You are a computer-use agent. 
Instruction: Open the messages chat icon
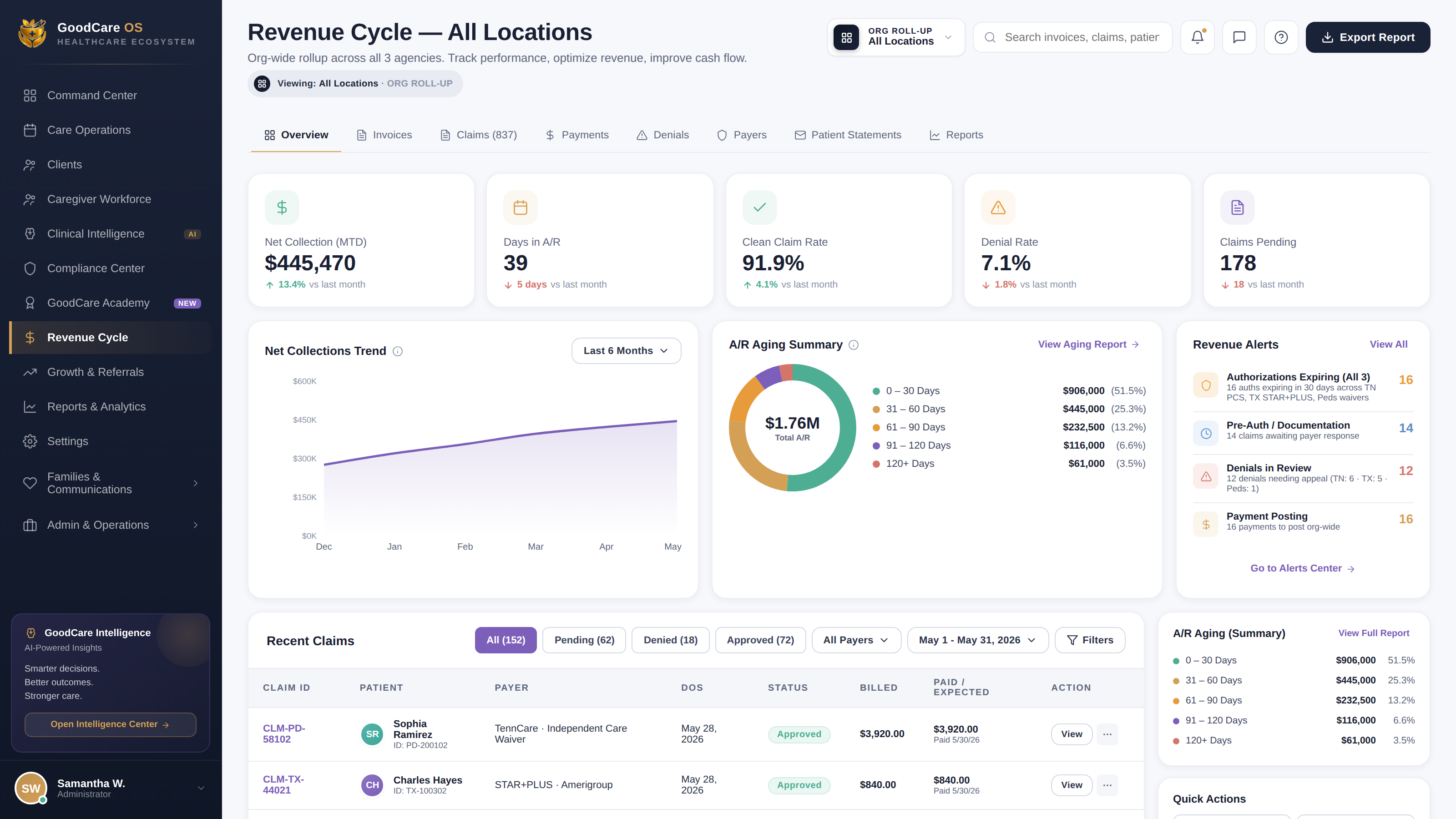(x=1239, y=37)
